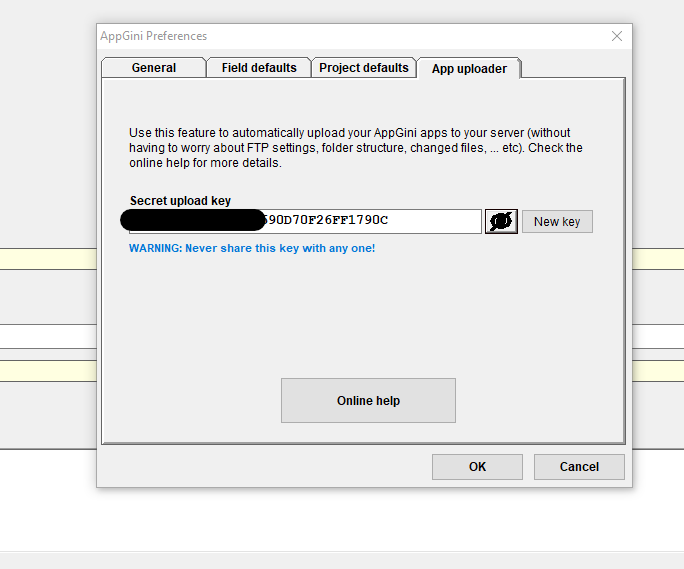Select the App uploader tab
This screenshot has width=684, height=569.
click(x=469, y=69)
